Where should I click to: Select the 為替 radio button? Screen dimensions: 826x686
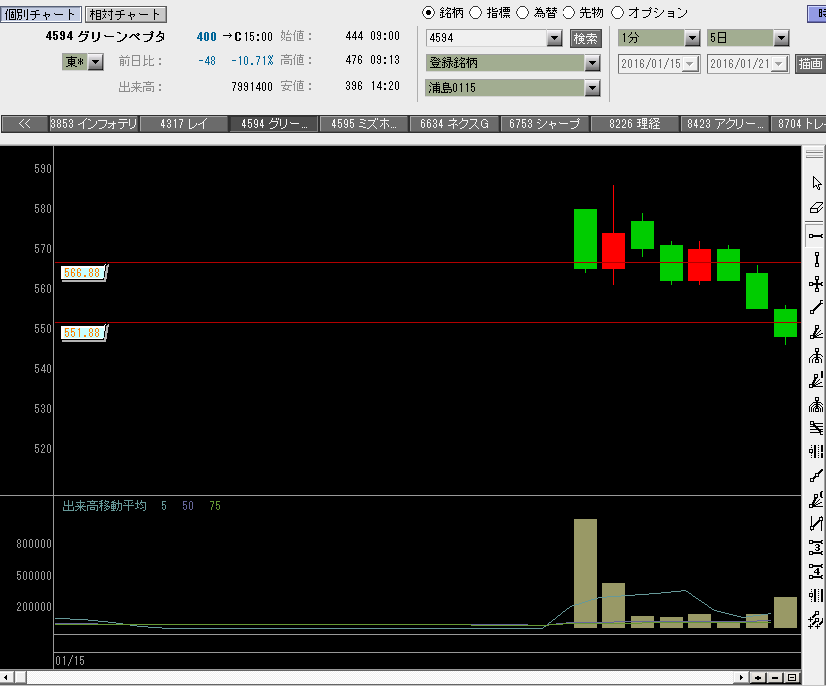522,13
